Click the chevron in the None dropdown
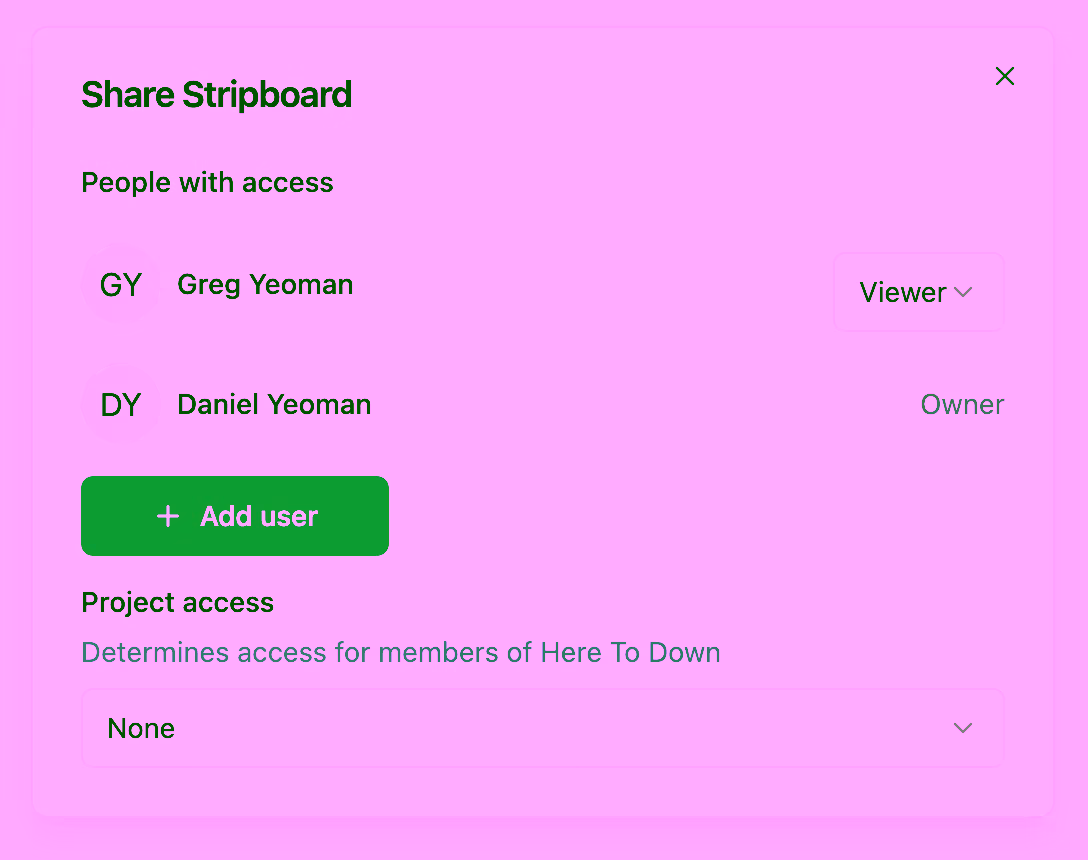Image resolution: width=1088 pixels, height=860 pixels. [963, 728]
